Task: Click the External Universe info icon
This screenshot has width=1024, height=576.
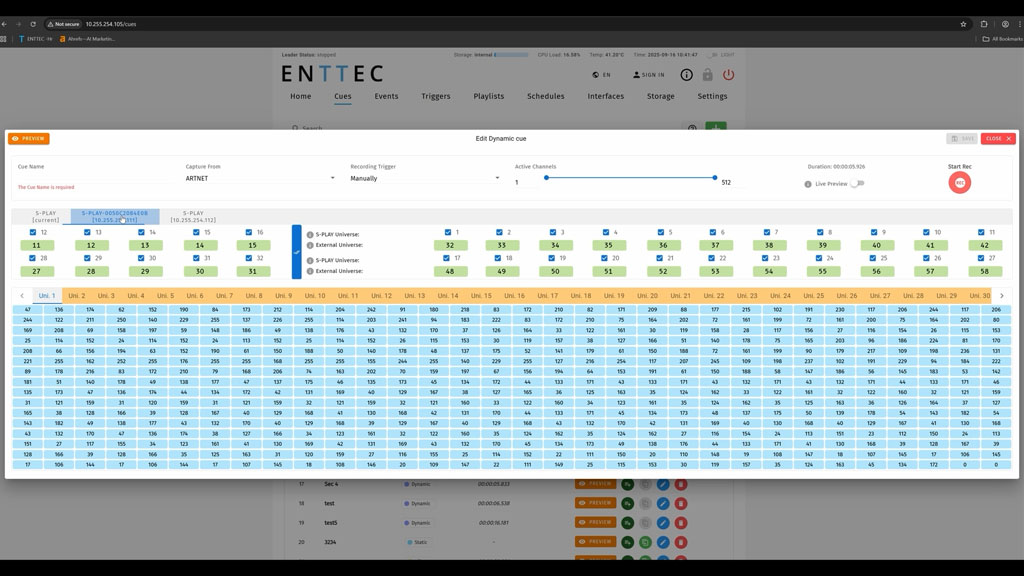Action: point(310,245)
